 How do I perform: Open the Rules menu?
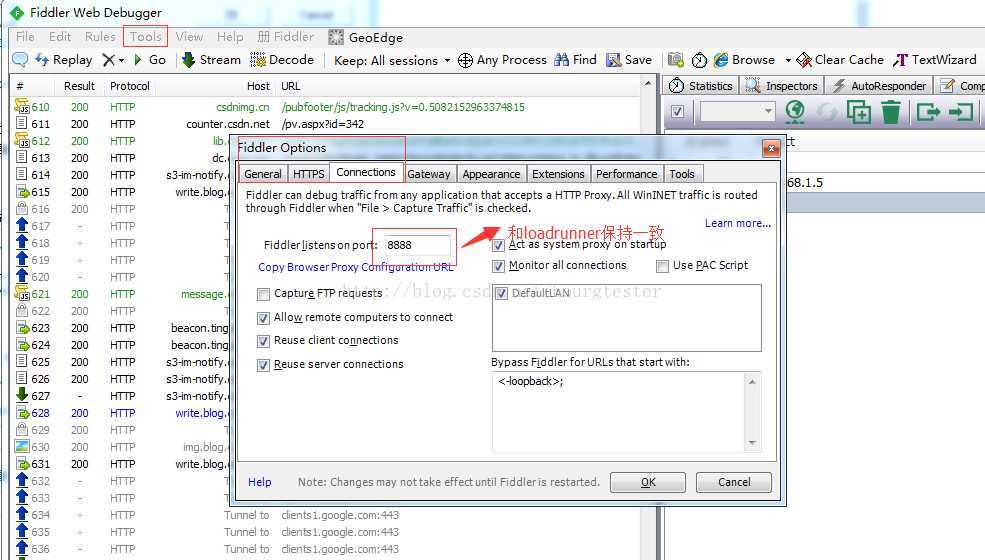(100, 37)
